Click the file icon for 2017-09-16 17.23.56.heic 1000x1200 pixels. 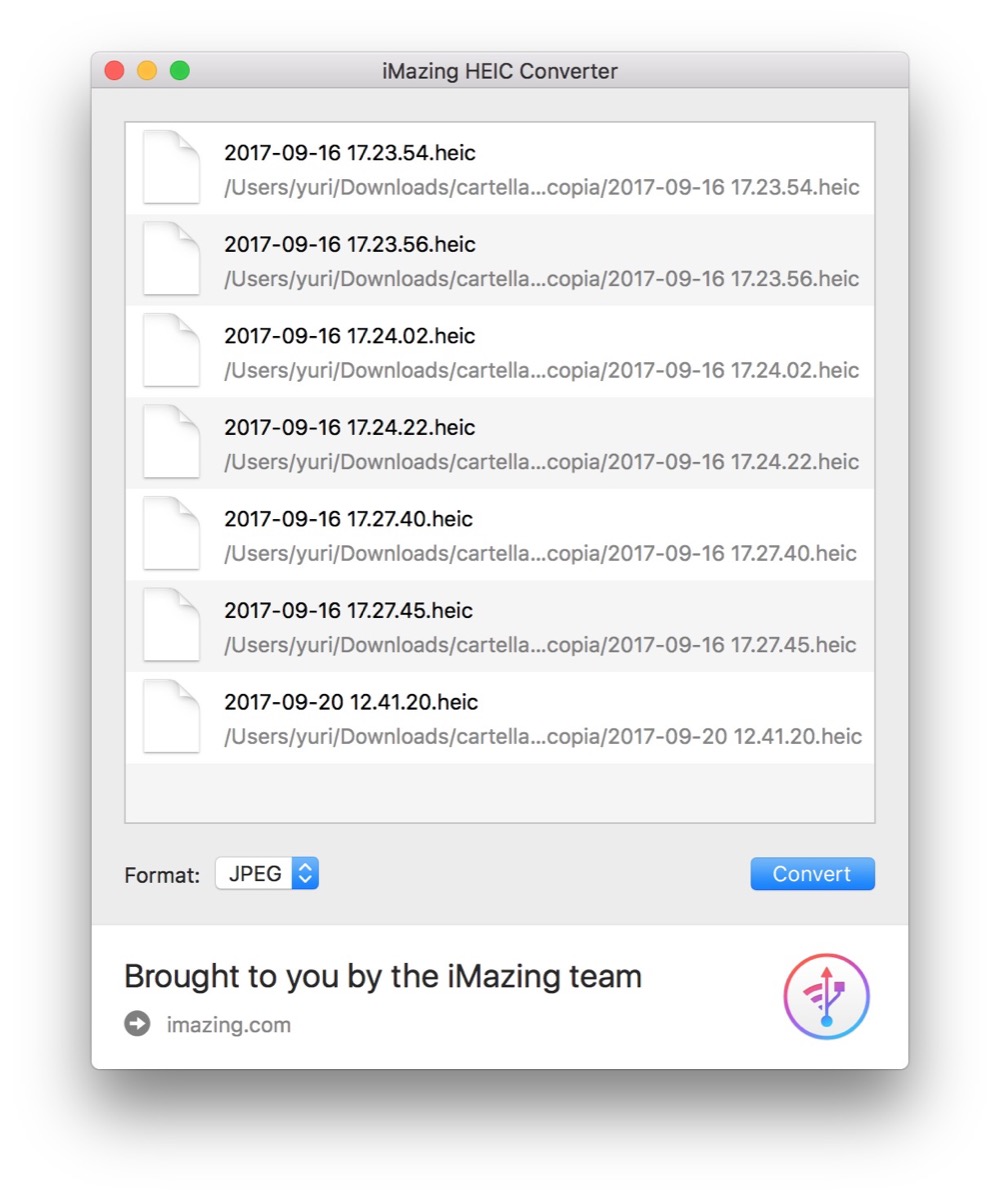(171, 259)
